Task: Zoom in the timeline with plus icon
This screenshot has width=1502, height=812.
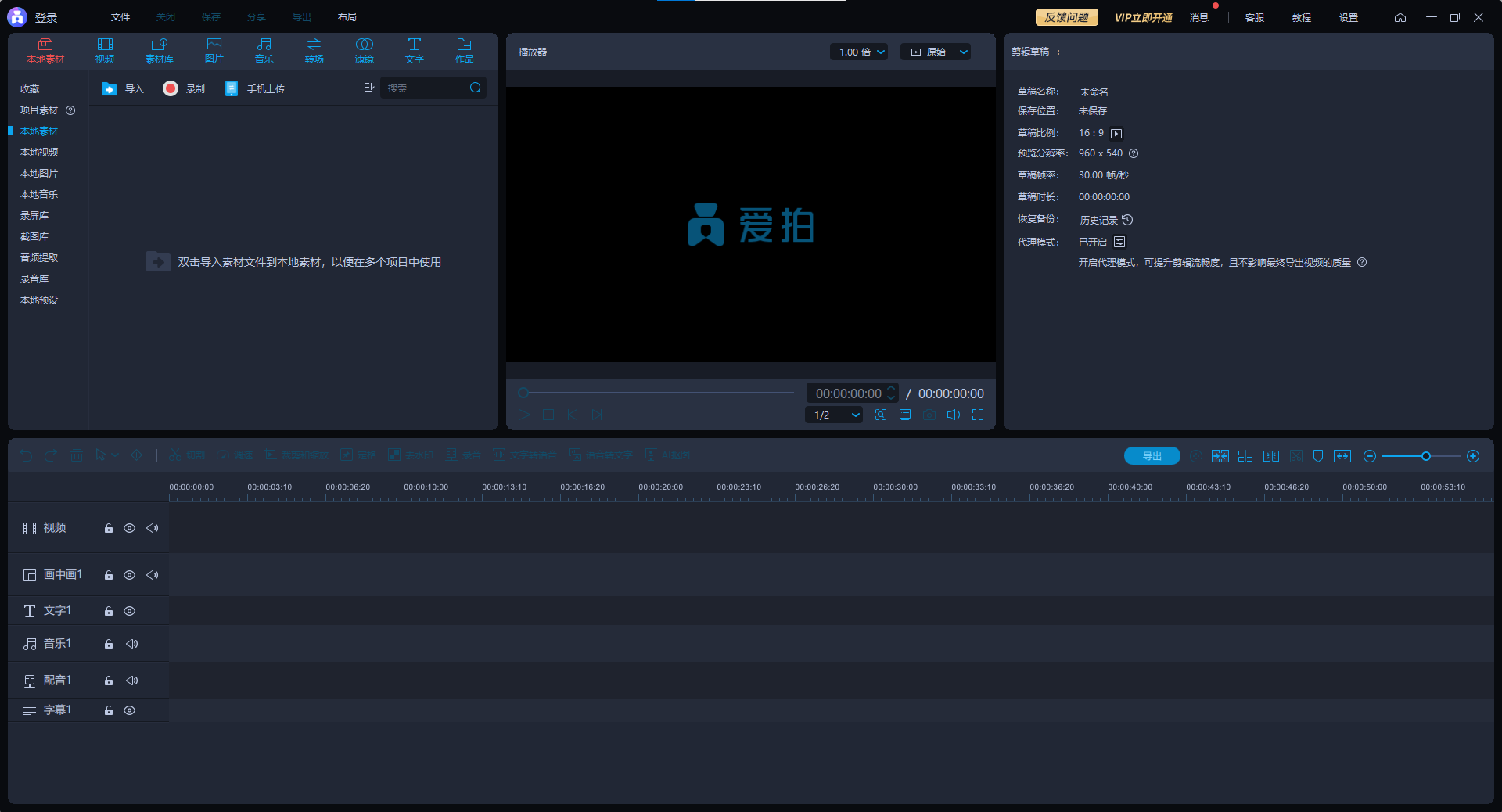Action: click(x=1473, y=456)
